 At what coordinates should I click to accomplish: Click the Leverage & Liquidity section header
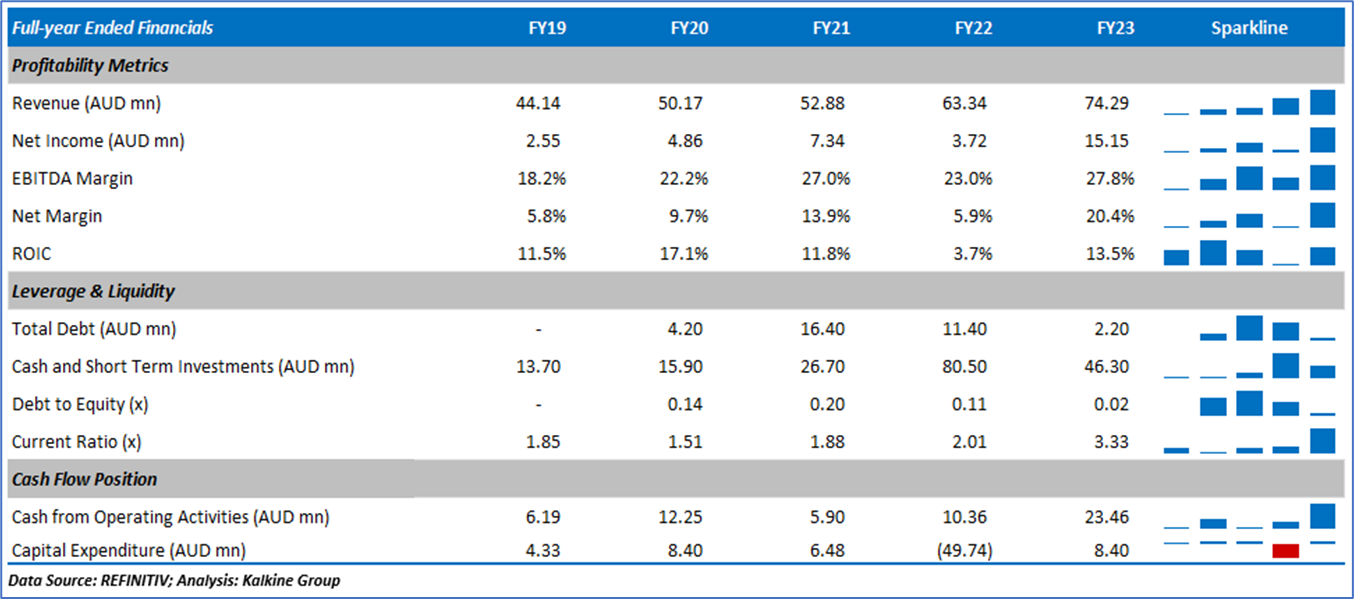pos(93,292)
